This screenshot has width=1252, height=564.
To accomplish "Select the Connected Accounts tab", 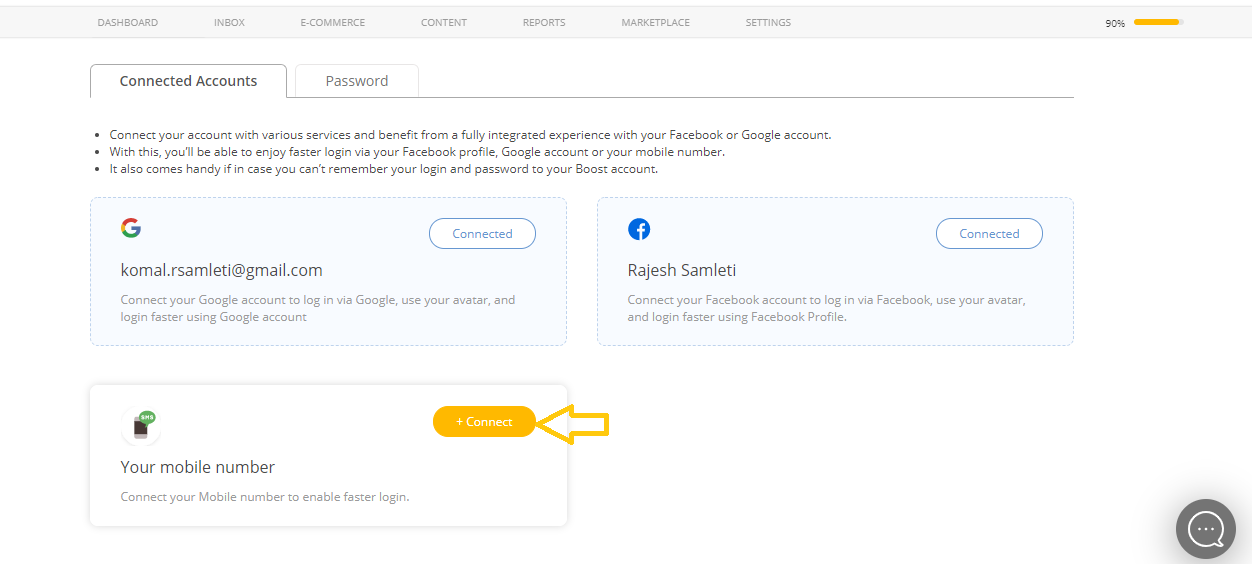I will (x=188, y=81).
